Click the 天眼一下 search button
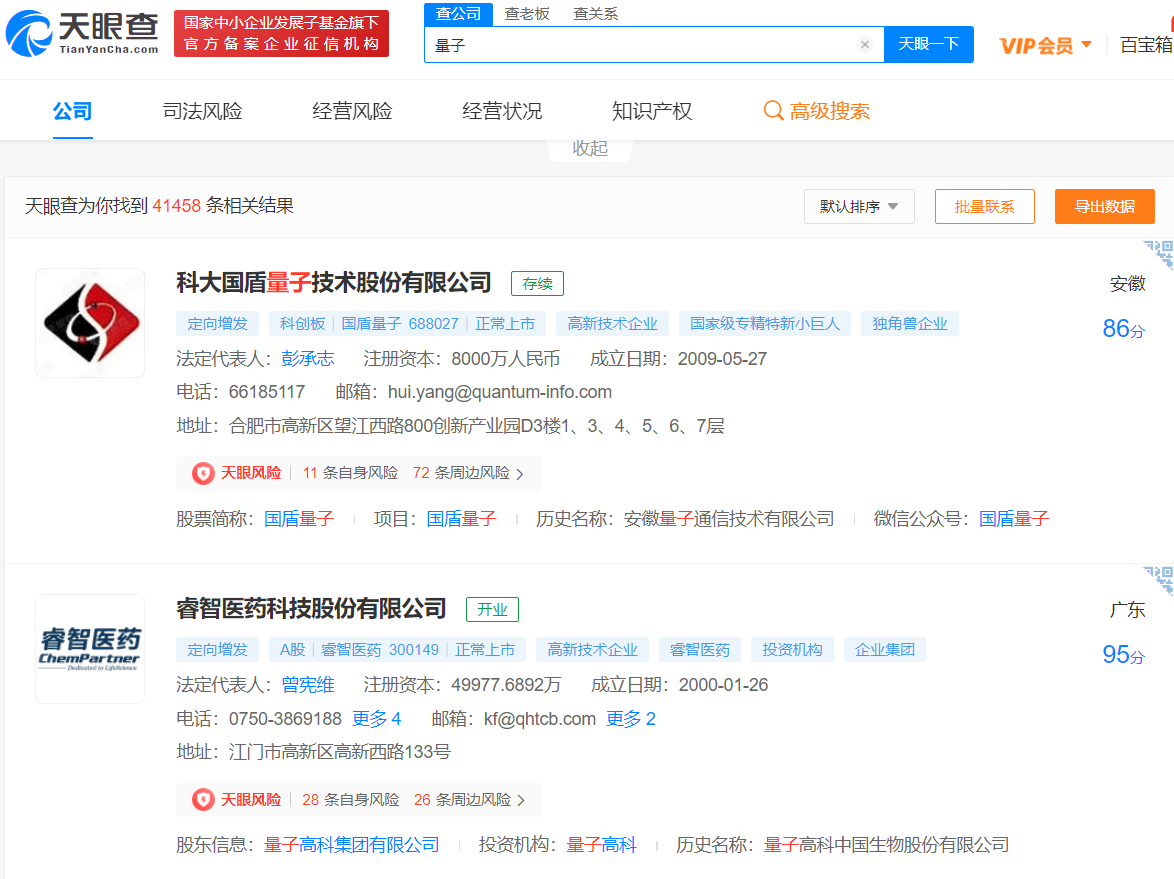 [928, 44]
